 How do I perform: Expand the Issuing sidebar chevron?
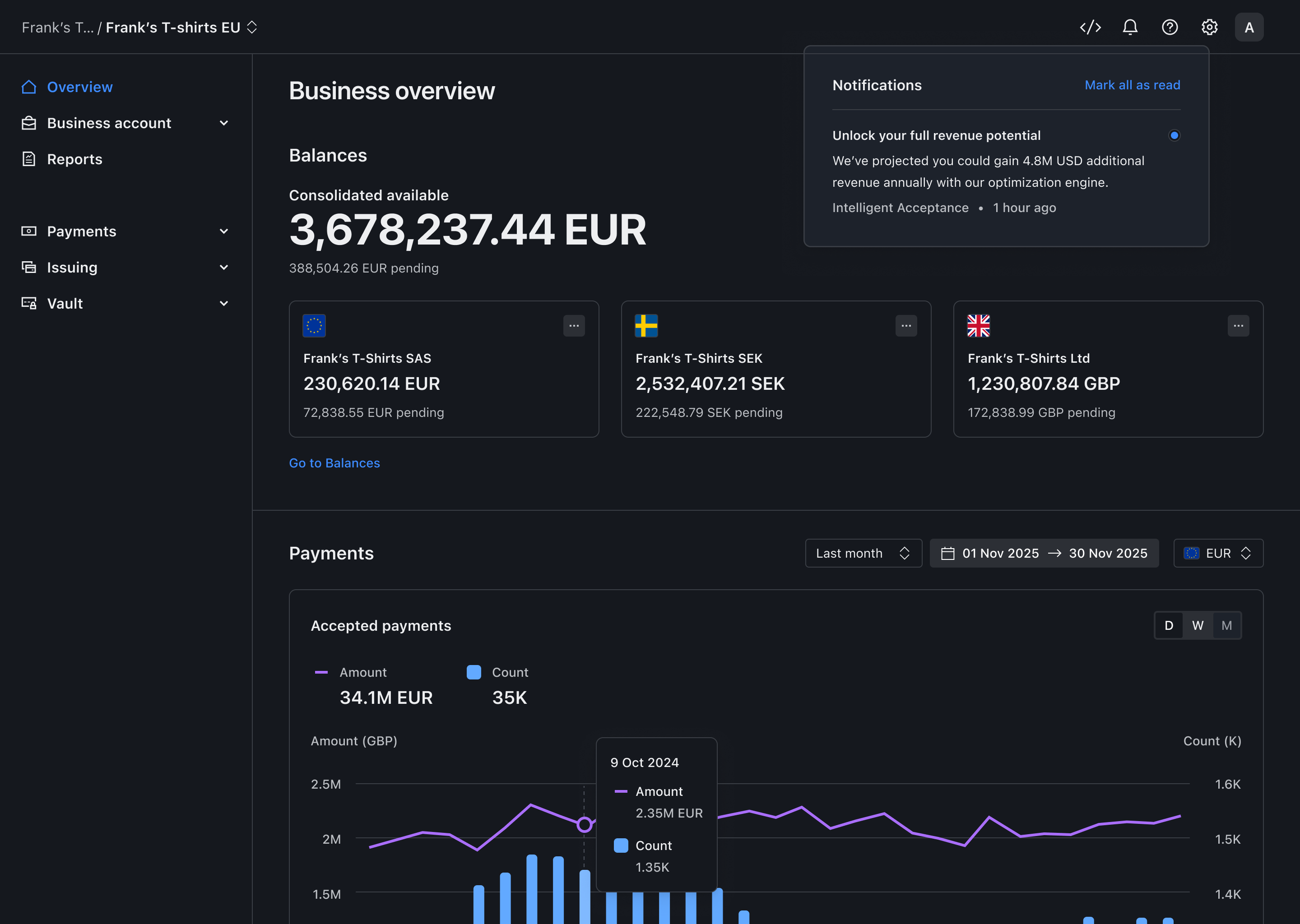[x=224, y=268]
